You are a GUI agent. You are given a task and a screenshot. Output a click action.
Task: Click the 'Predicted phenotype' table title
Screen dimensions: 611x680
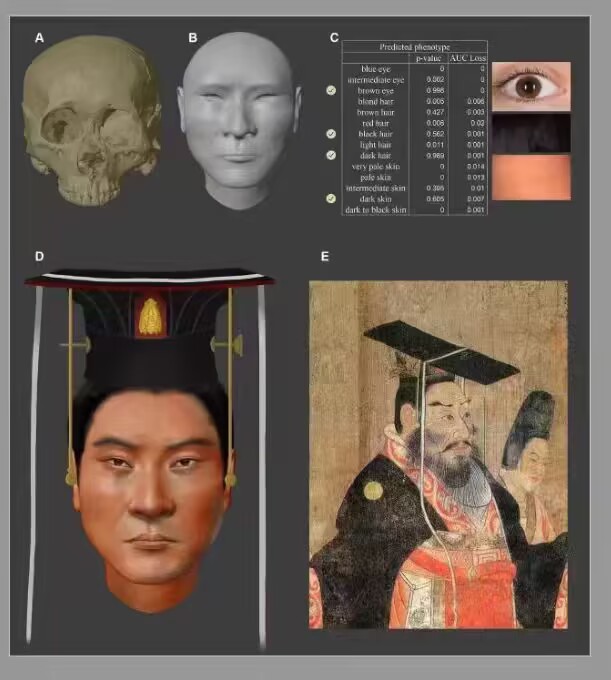pyautogui.click(x=415, y=47)
